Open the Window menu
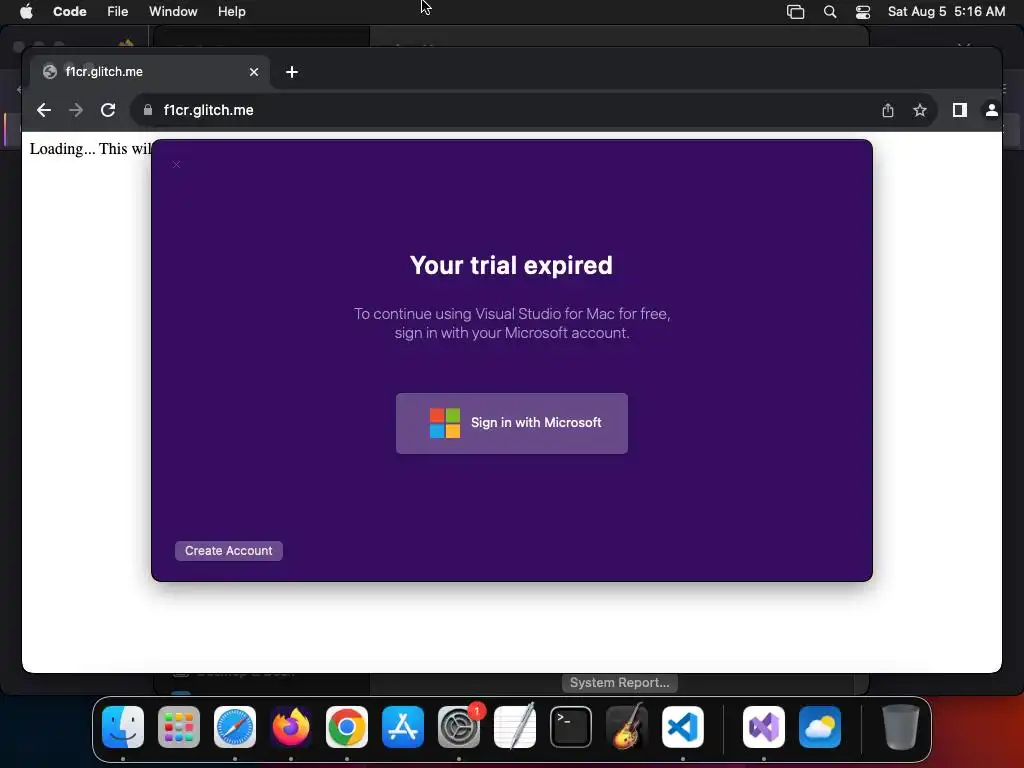The image size is (1024, 768). [173, 11]
